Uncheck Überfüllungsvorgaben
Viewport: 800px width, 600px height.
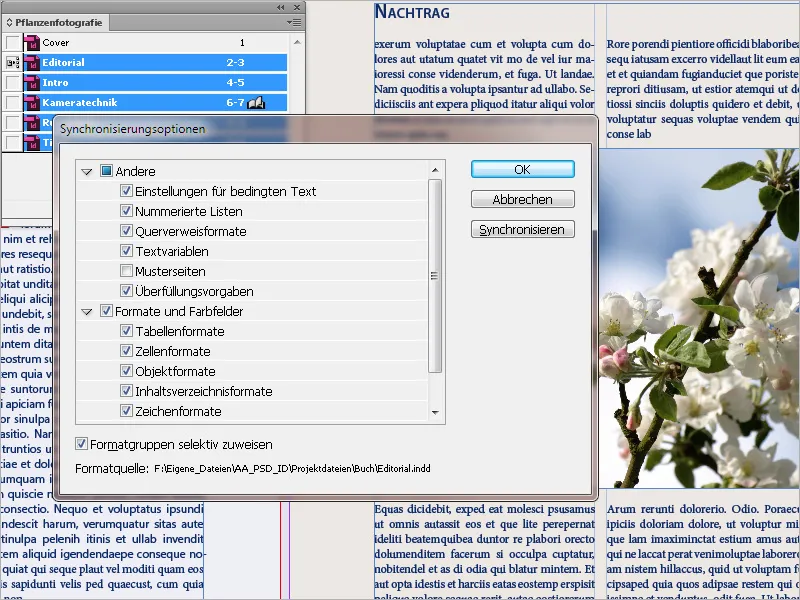pos(126,291)
